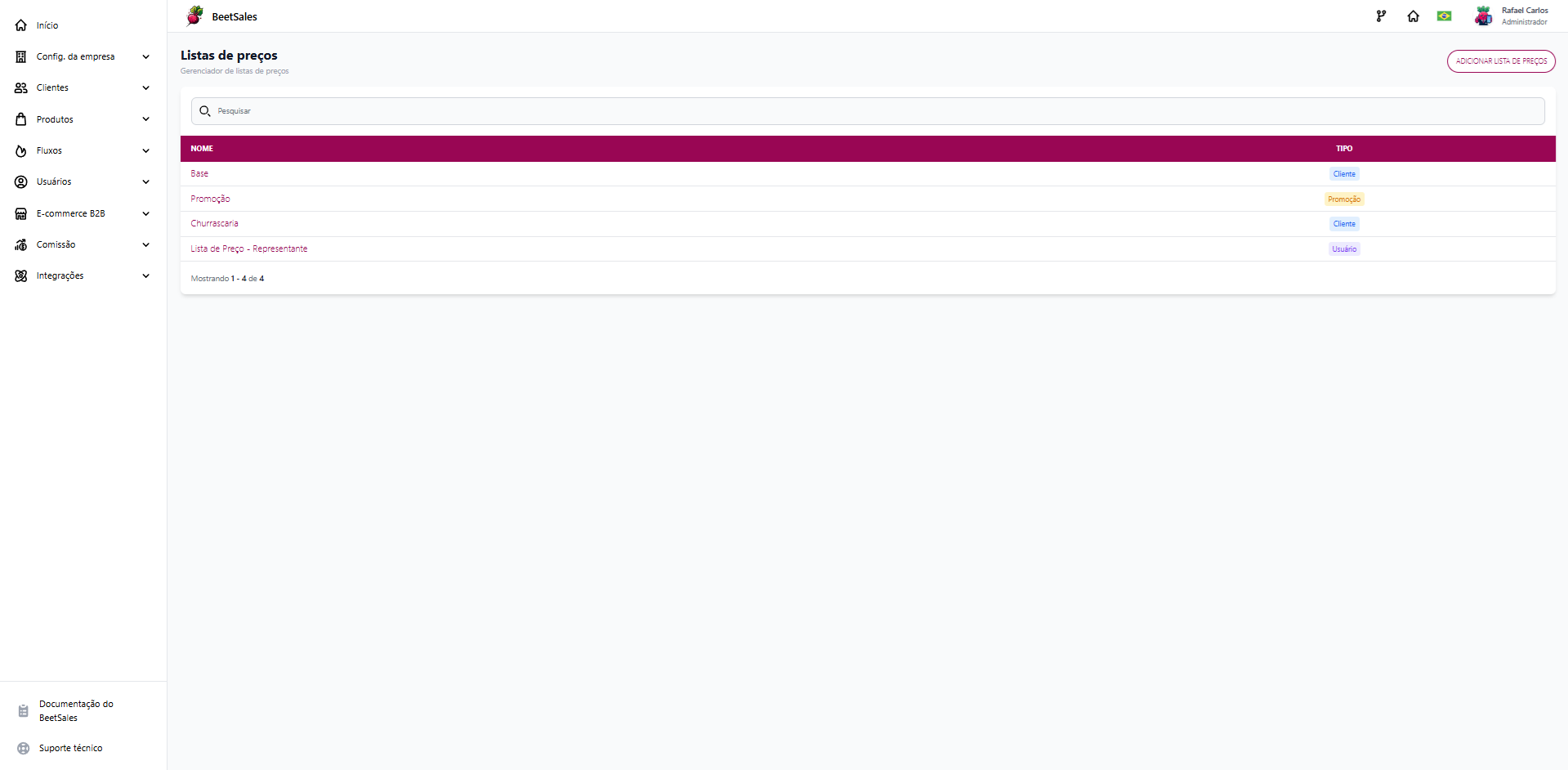
Task: Click the Comissão coins icon in sidebar
Action: tap(21, 244)
